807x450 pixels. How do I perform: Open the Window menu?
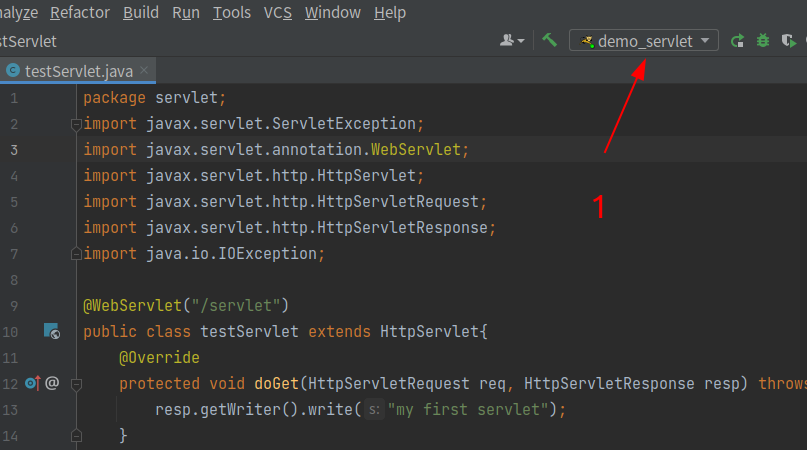pyautogui.click(x=332, y=12)
